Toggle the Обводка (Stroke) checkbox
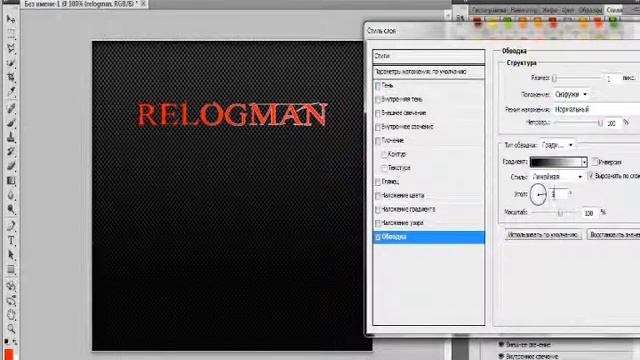 (378, 237)
